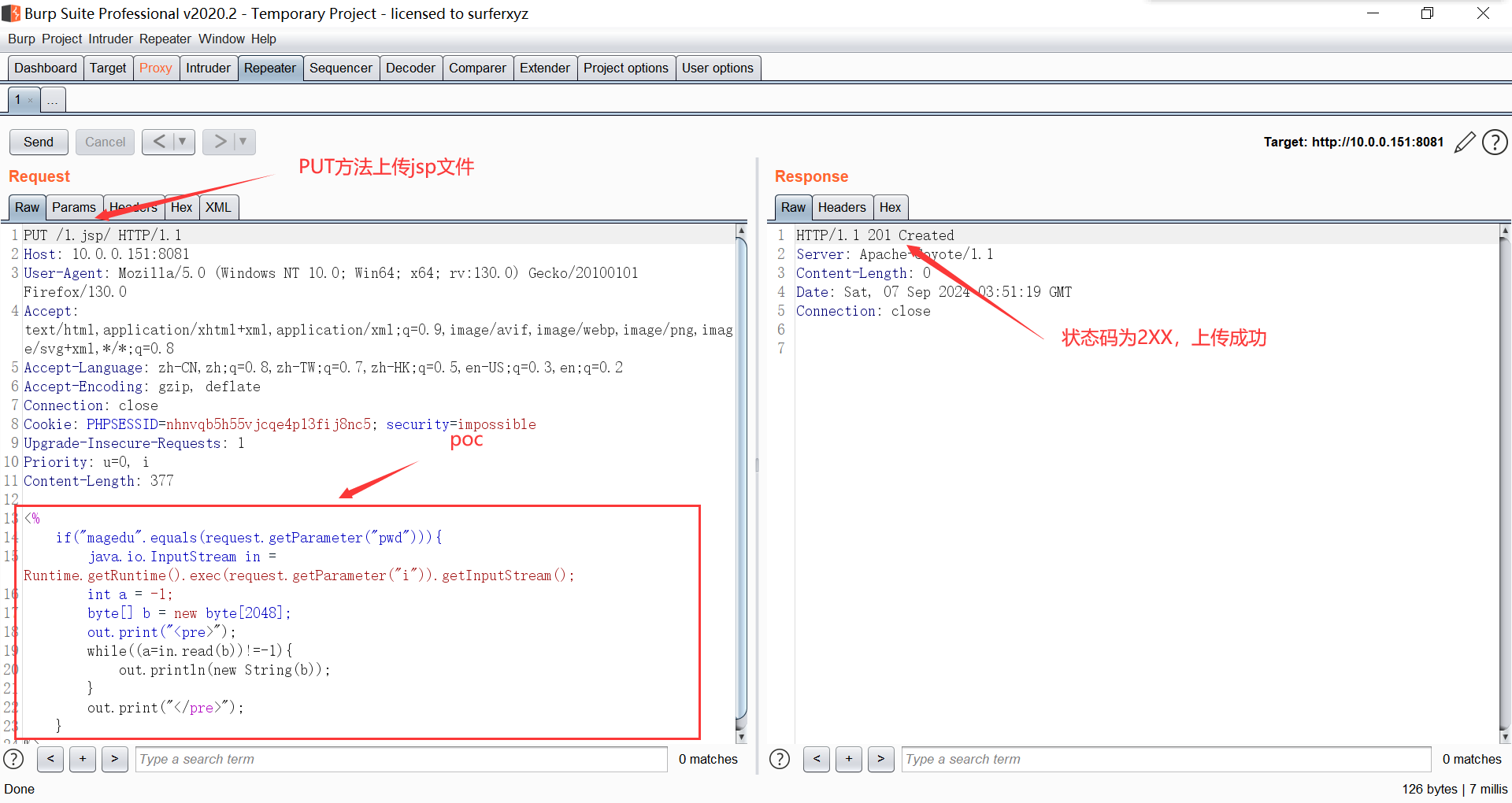Viewport: 1512px width, 803px height.
Task: Open Repeater help via the question mark beside Target
Action: point(1495,142)
